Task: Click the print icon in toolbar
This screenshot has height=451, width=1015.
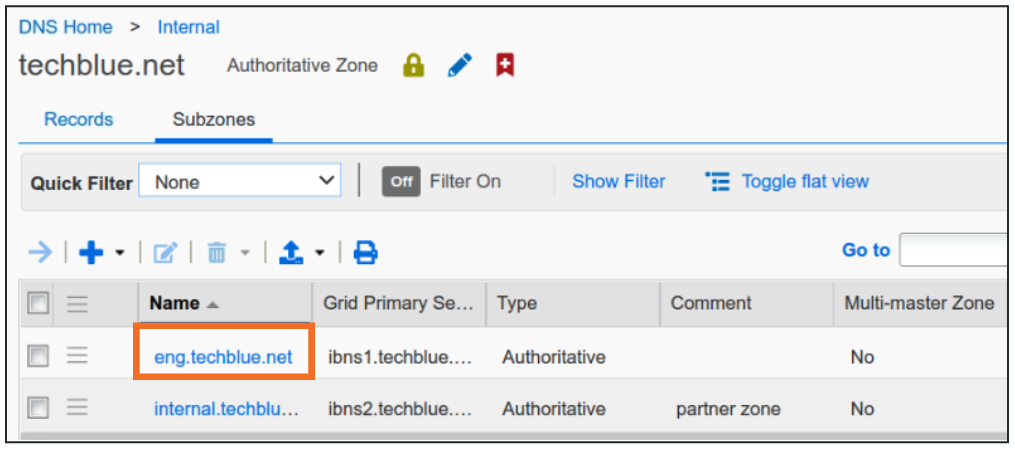Action: (x=366, y=253)
